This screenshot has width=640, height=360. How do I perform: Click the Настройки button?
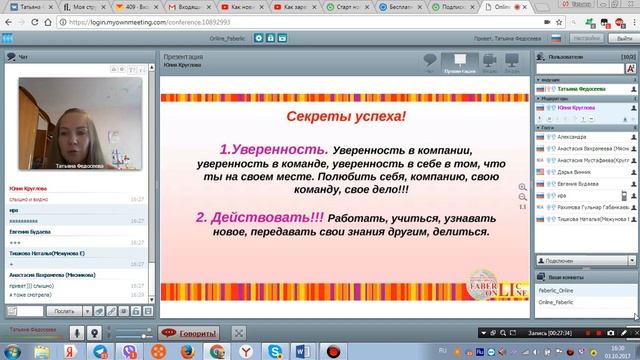coord(587,38)
